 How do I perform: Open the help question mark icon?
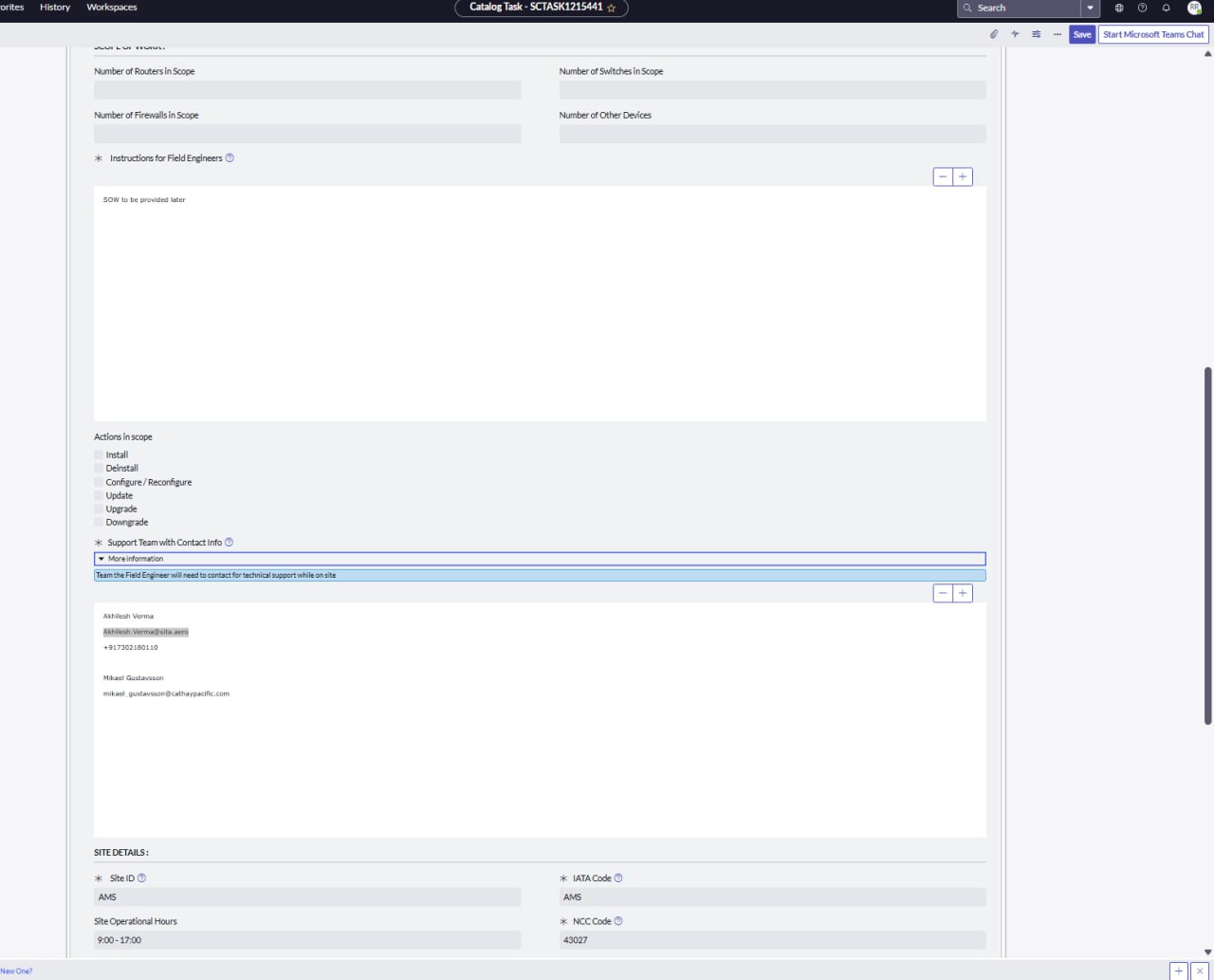1142,8
